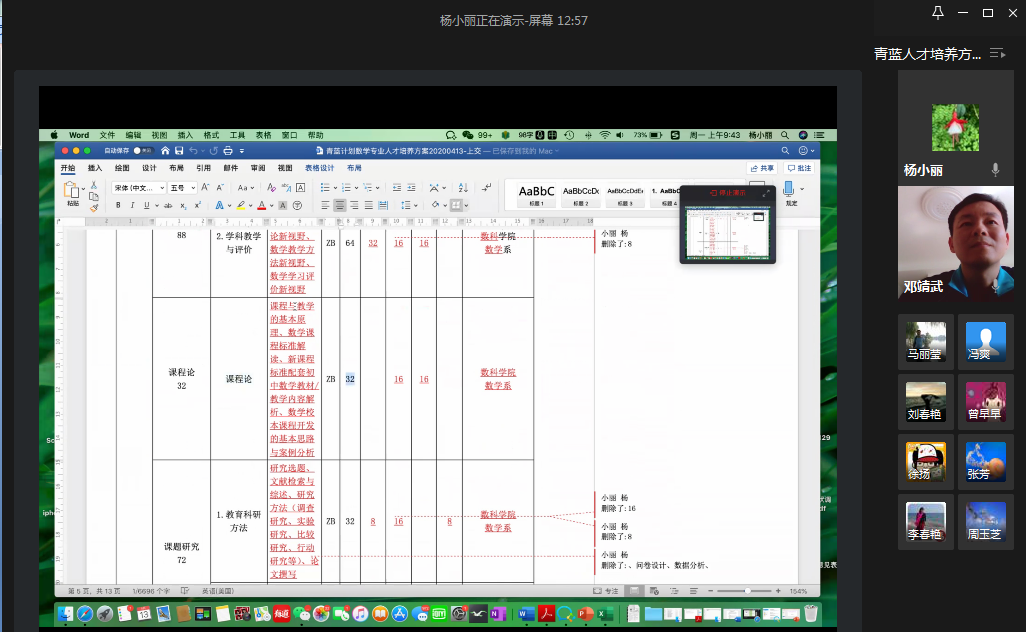
Task: Click the Clear Formatting icon
Action: tap(272, 188)
